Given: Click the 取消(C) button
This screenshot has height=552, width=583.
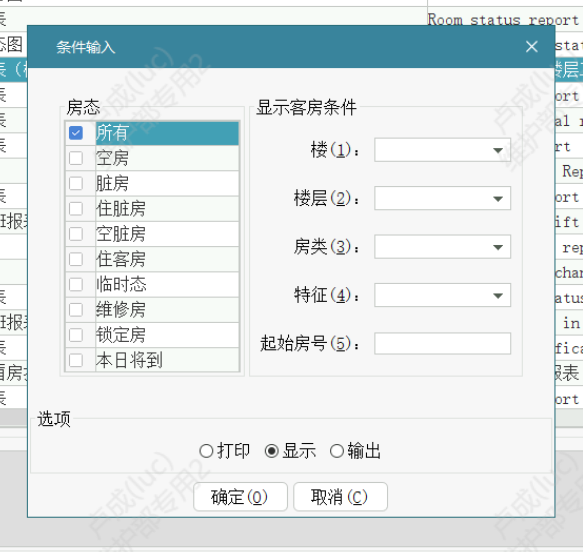Looking at the screenshot, I should coord(340,497).
